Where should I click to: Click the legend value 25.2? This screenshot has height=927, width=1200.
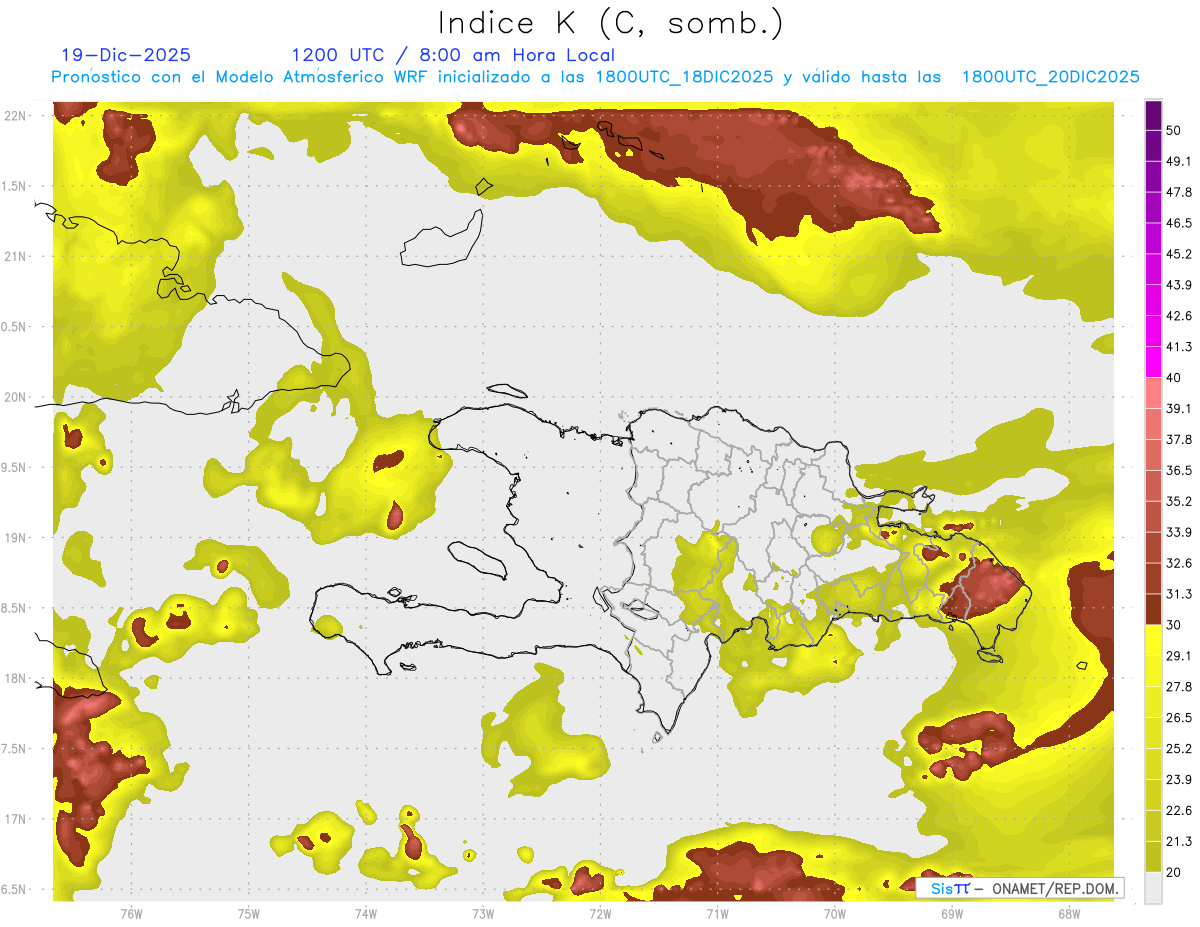point(1179,749)
